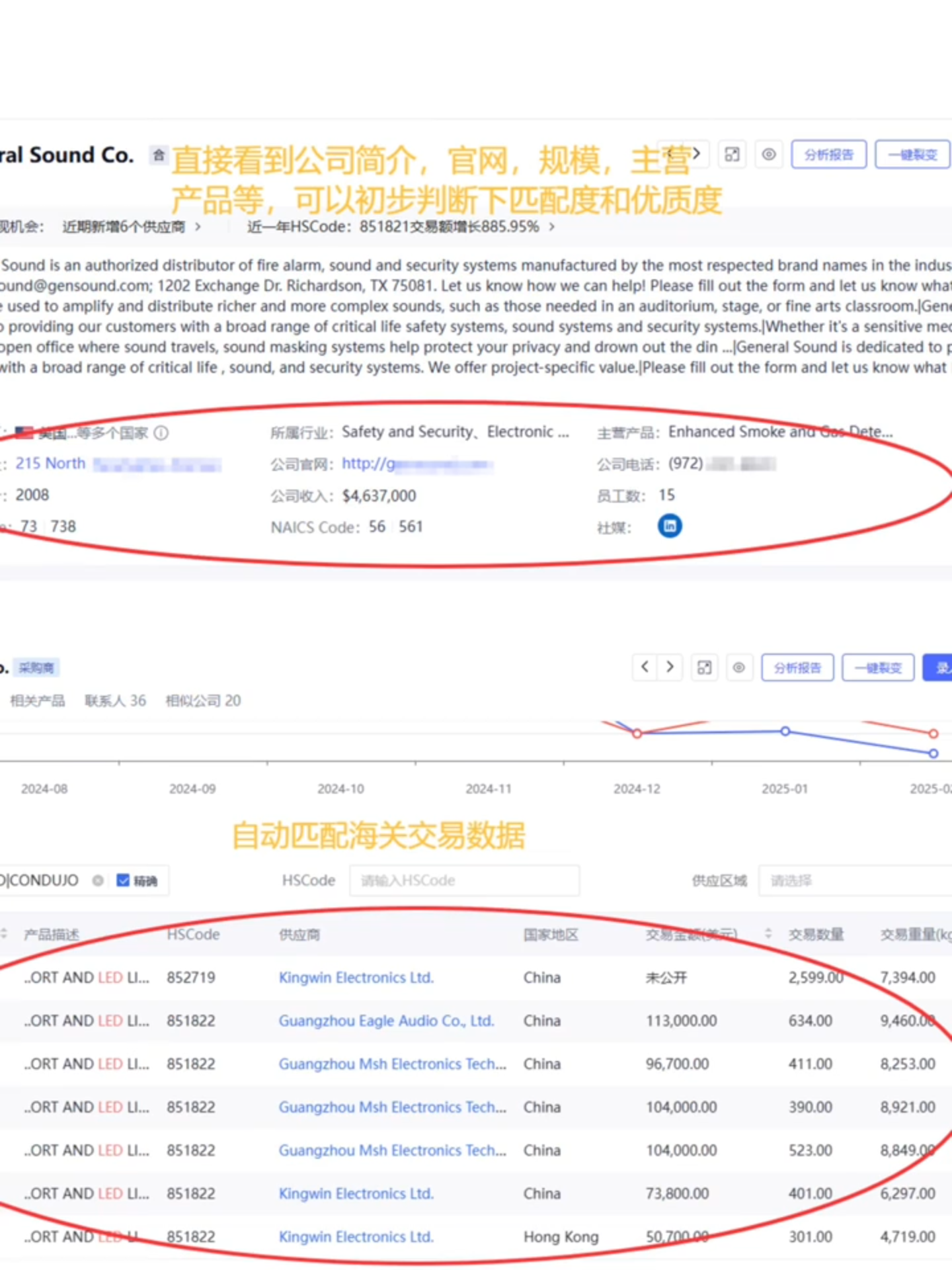Sort by the 交易数量 column
The image size is (952, 1270).
click(x=815, y=934)
